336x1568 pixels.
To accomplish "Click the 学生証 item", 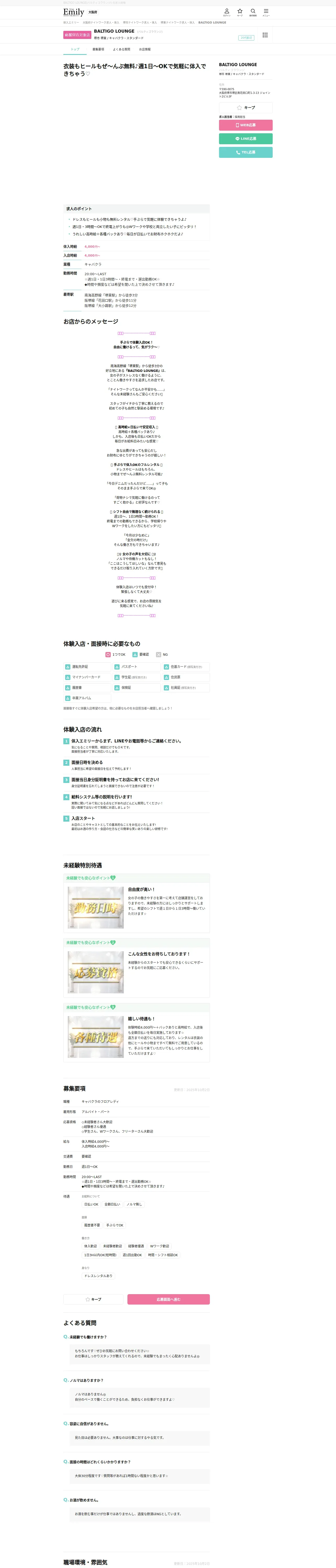I will (137, 677).
